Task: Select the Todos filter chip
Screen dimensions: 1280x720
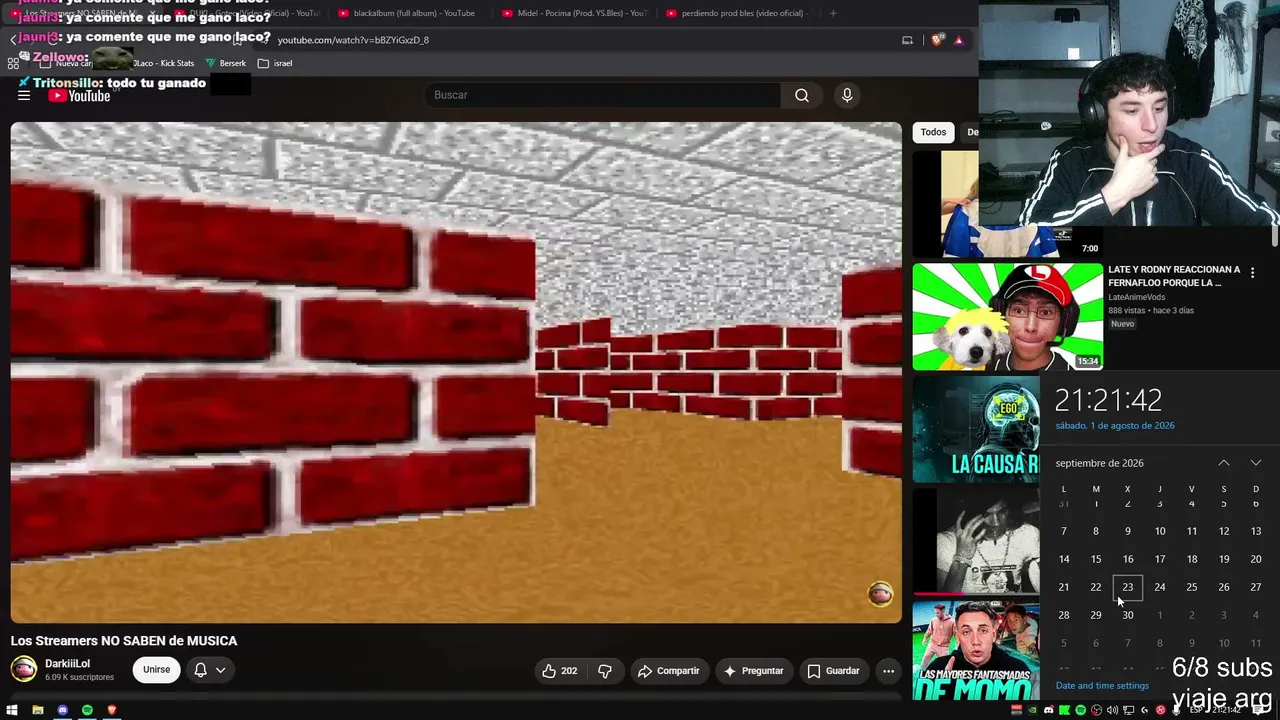Action: (933, 132)
